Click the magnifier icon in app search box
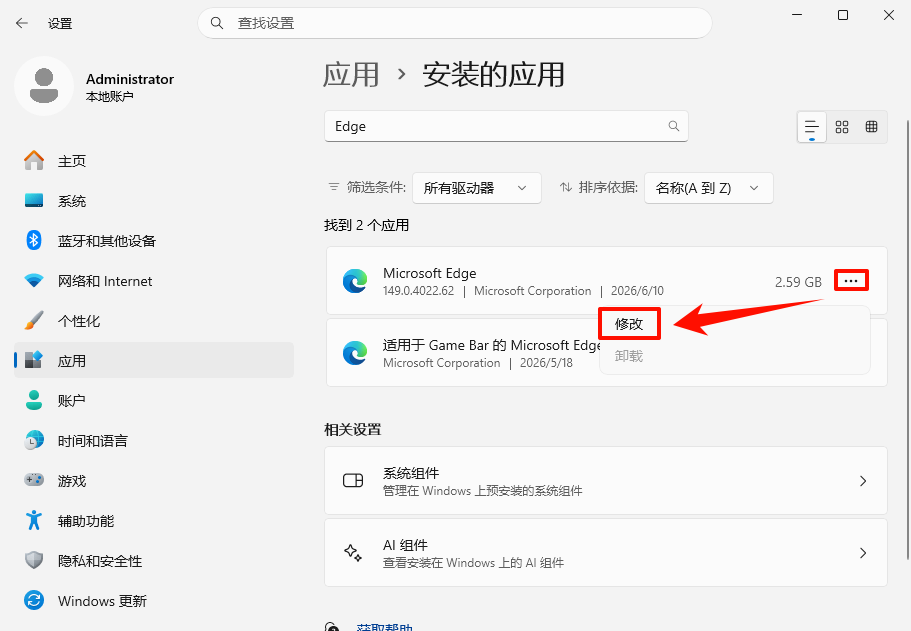 click(x=673, y=126)
